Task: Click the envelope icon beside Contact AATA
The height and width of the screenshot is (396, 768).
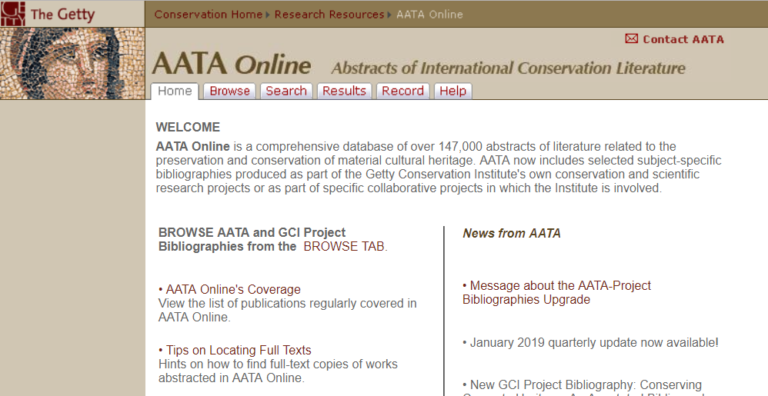Action: (631, 38)
